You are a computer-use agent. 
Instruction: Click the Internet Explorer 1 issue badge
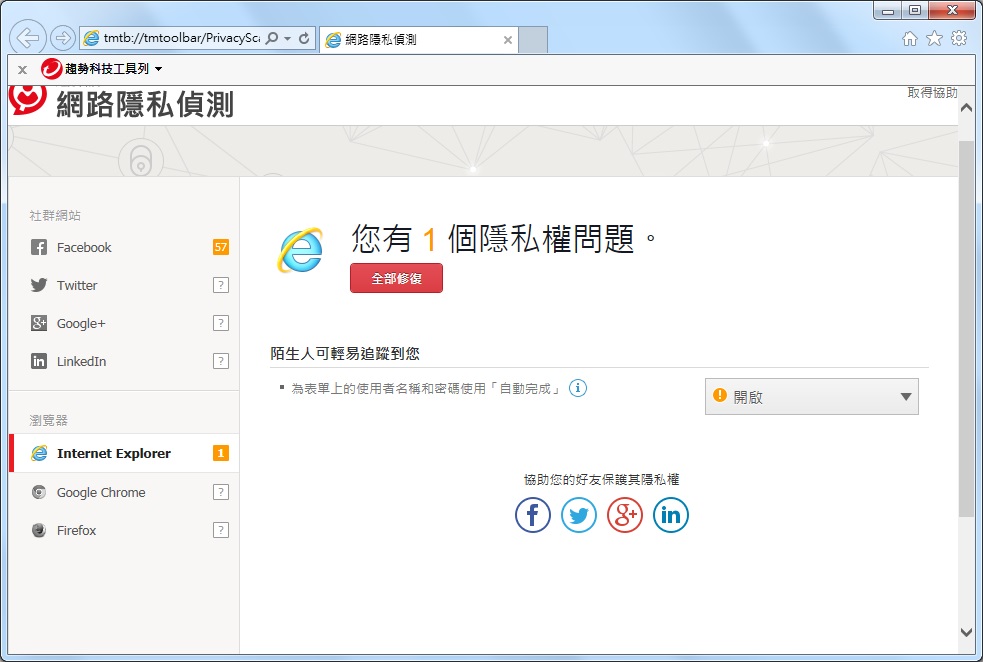coord(221,453)
